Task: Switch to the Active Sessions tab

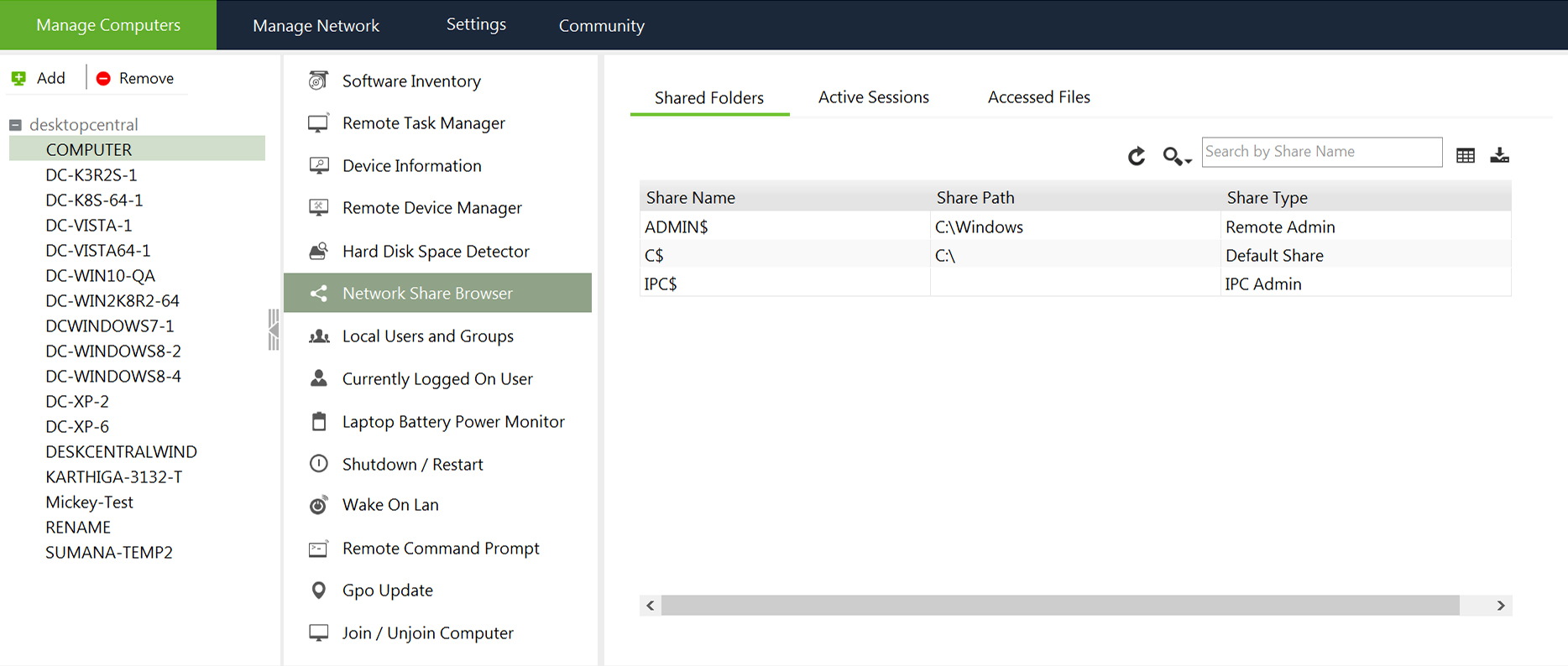Action: tap(873, 97)
